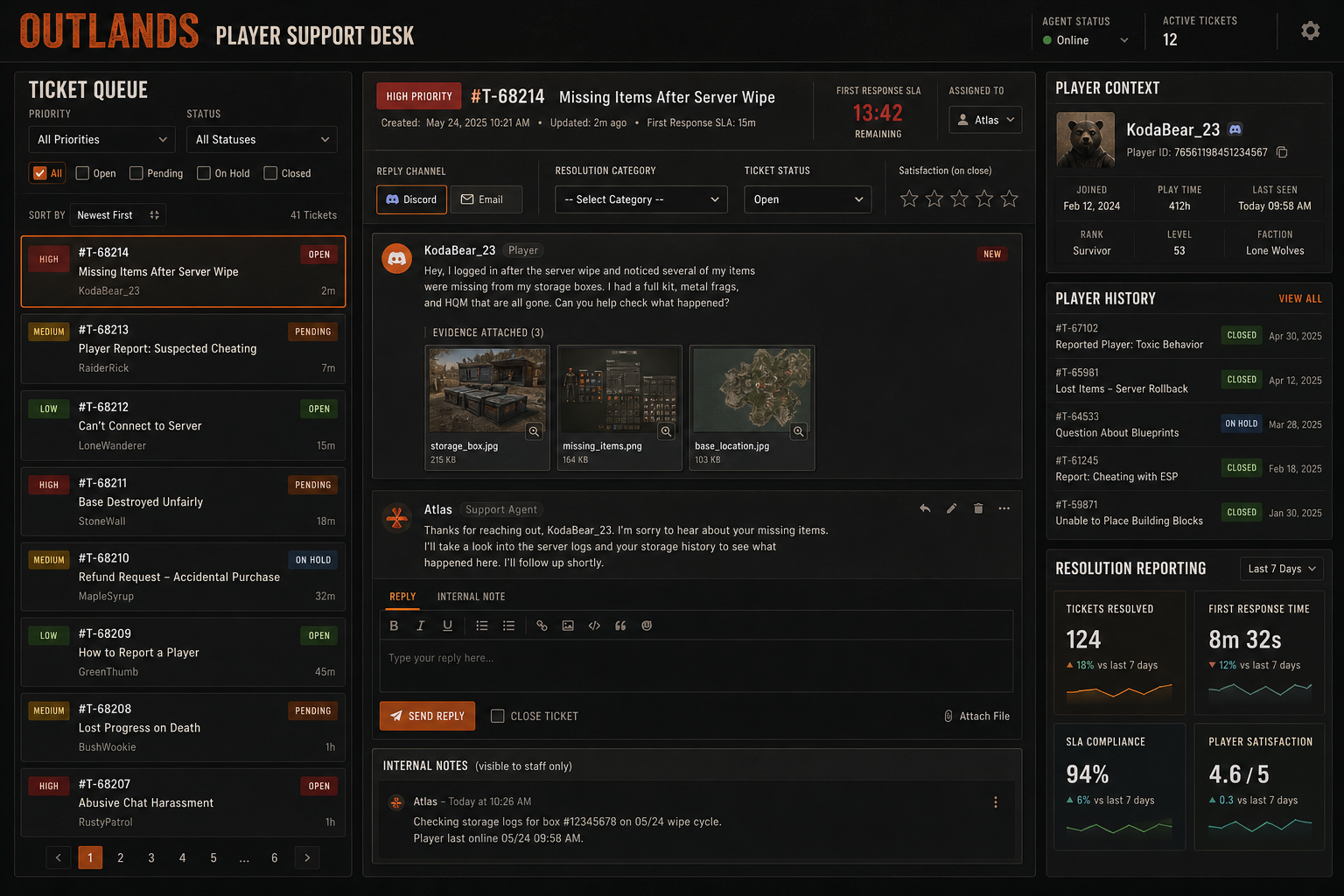This screenshot has width=1344, height=896.
Task: Insert a bulleted list in the reply
Action: point(508,626)
